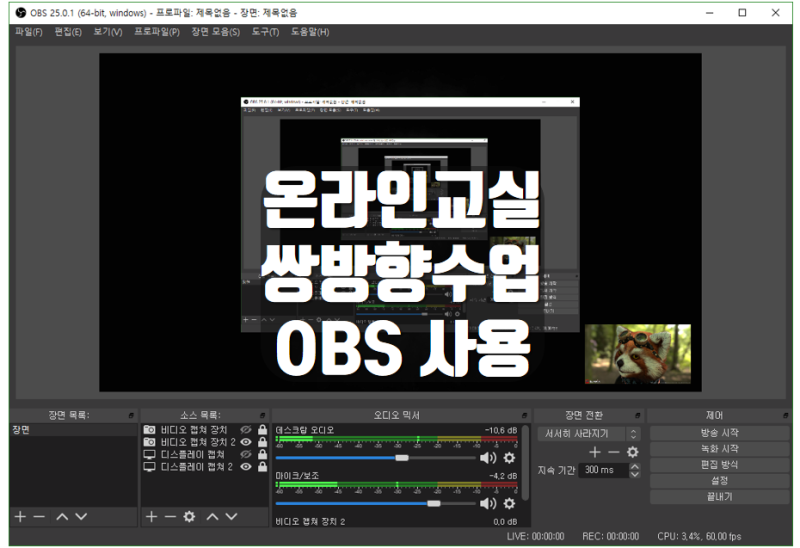
Task: Adjust the 마이크/보조 volume slider
Action: click(x=376, y=504)
